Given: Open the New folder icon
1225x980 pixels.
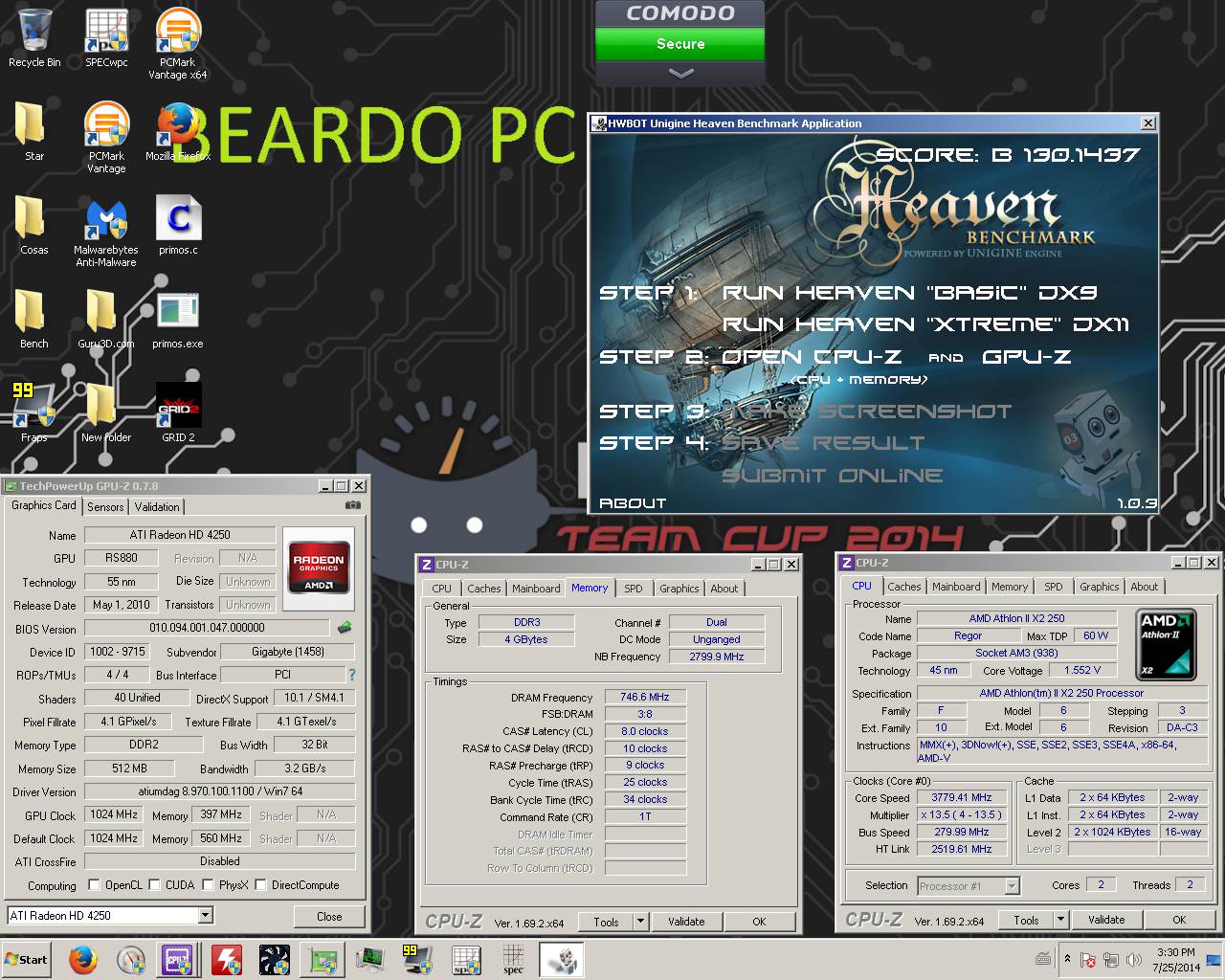Looking at the screenshot, I should click(x=106, y=413).
